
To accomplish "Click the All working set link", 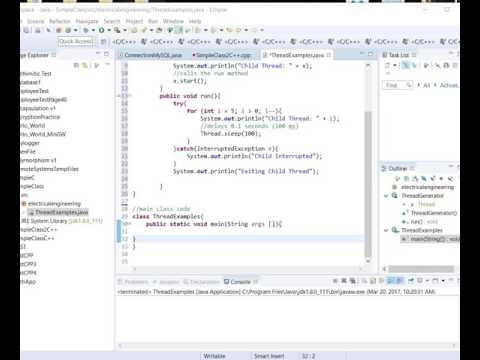I will click(427, 85).
